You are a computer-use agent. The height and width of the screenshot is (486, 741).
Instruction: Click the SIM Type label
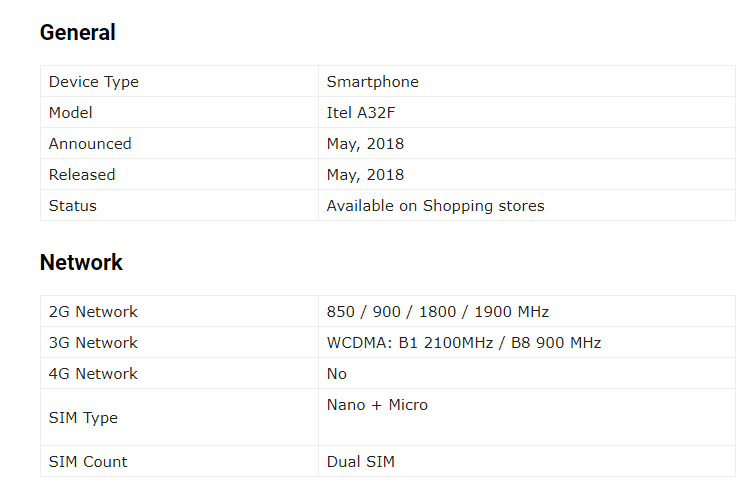pos(83,417)
